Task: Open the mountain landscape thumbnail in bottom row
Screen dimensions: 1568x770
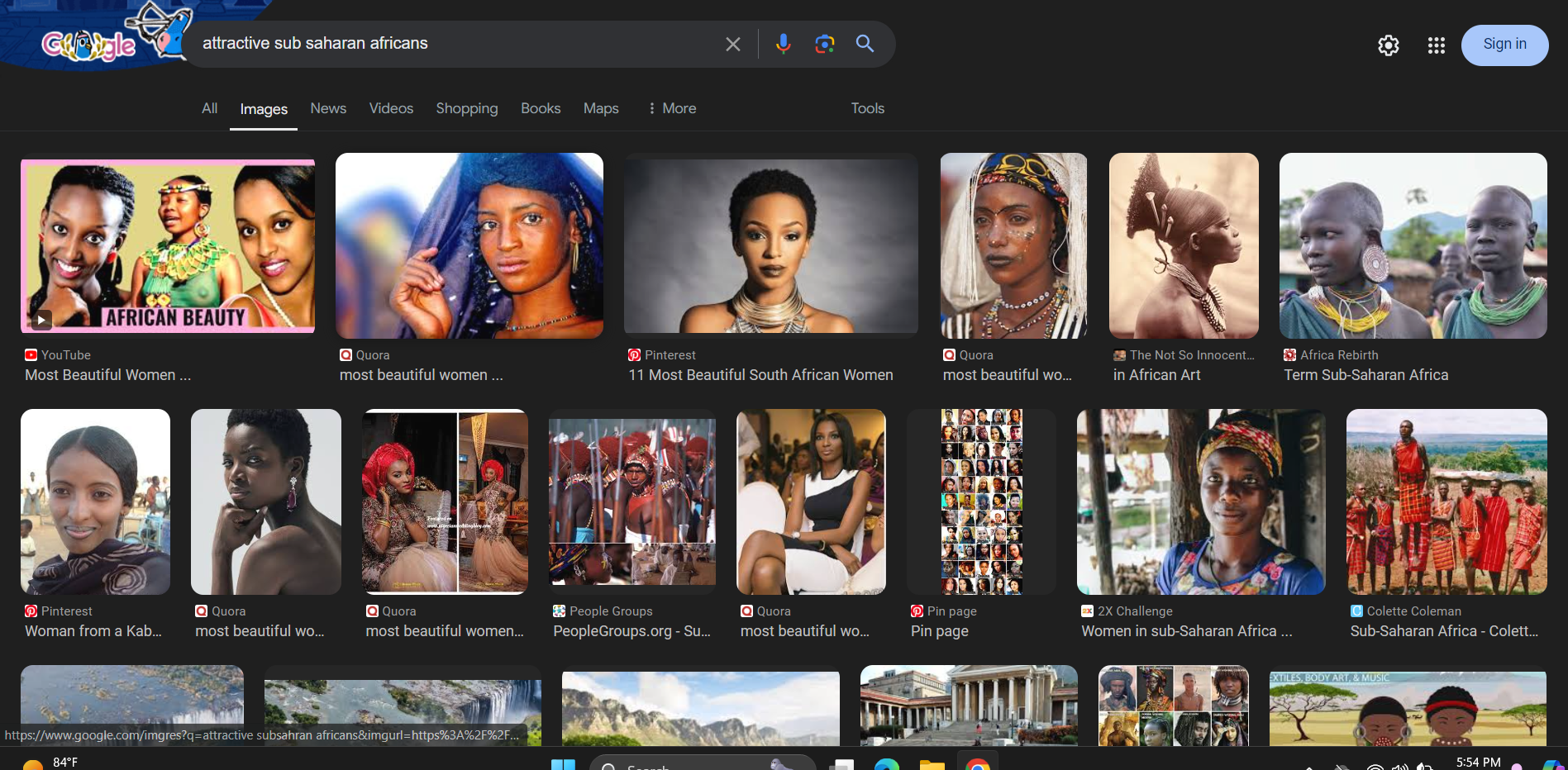Action: (x=701, y=708)
